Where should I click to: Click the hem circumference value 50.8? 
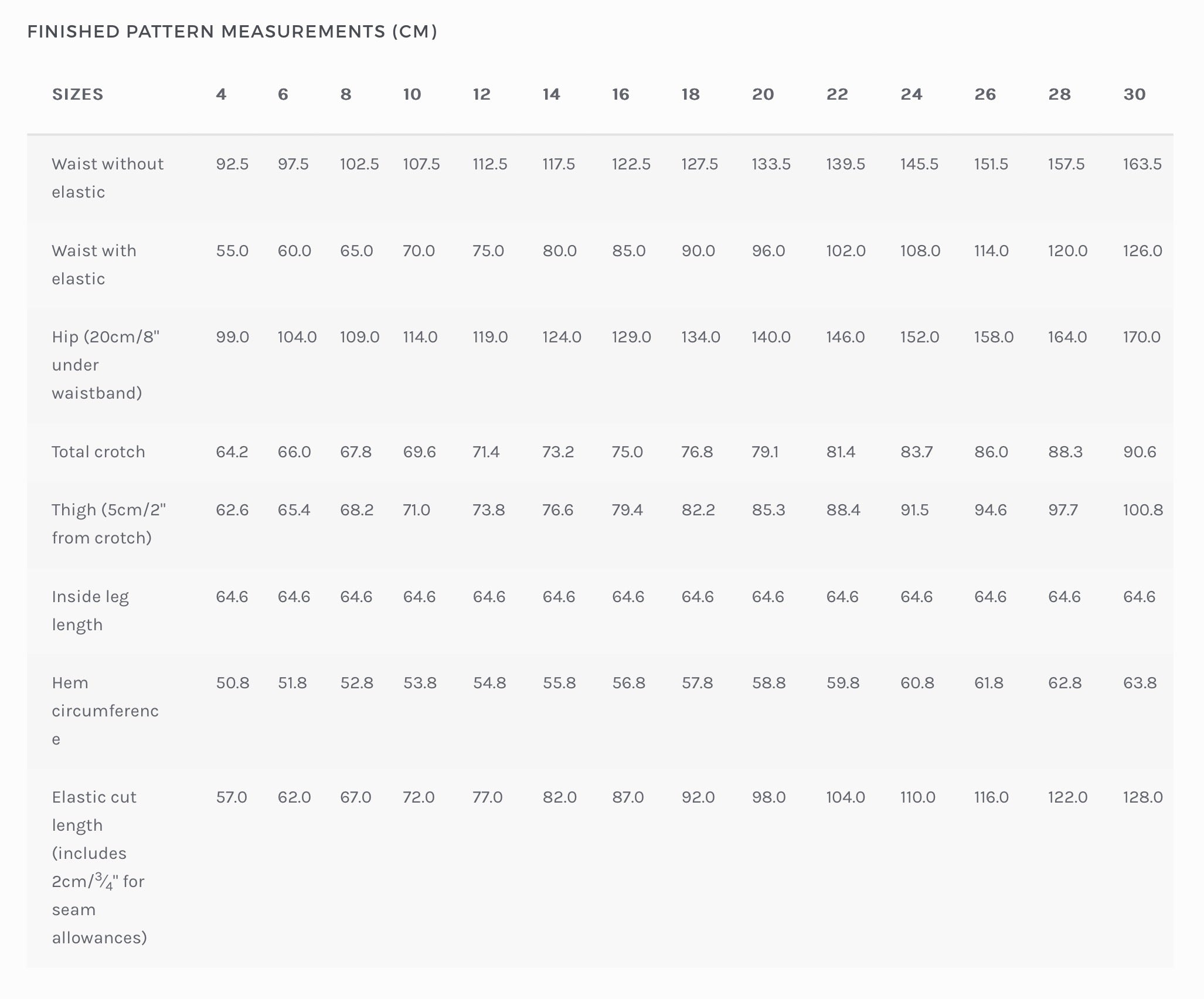(x=232, y=683)
